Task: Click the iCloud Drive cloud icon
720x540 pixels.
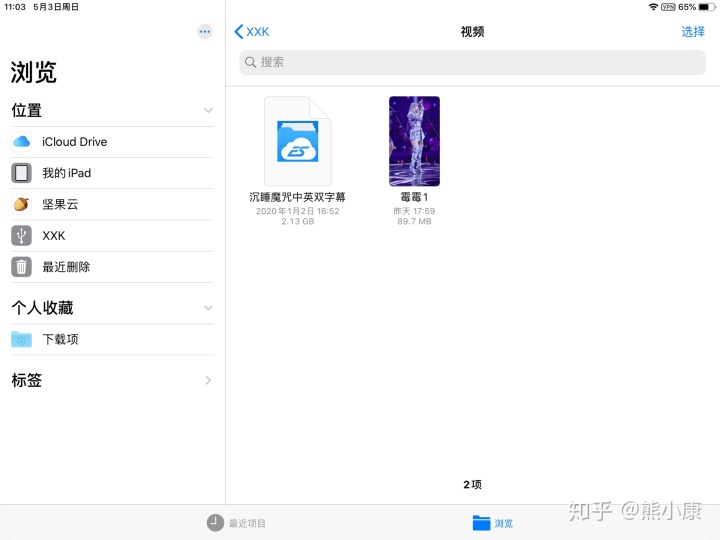Action: point(21,141)
